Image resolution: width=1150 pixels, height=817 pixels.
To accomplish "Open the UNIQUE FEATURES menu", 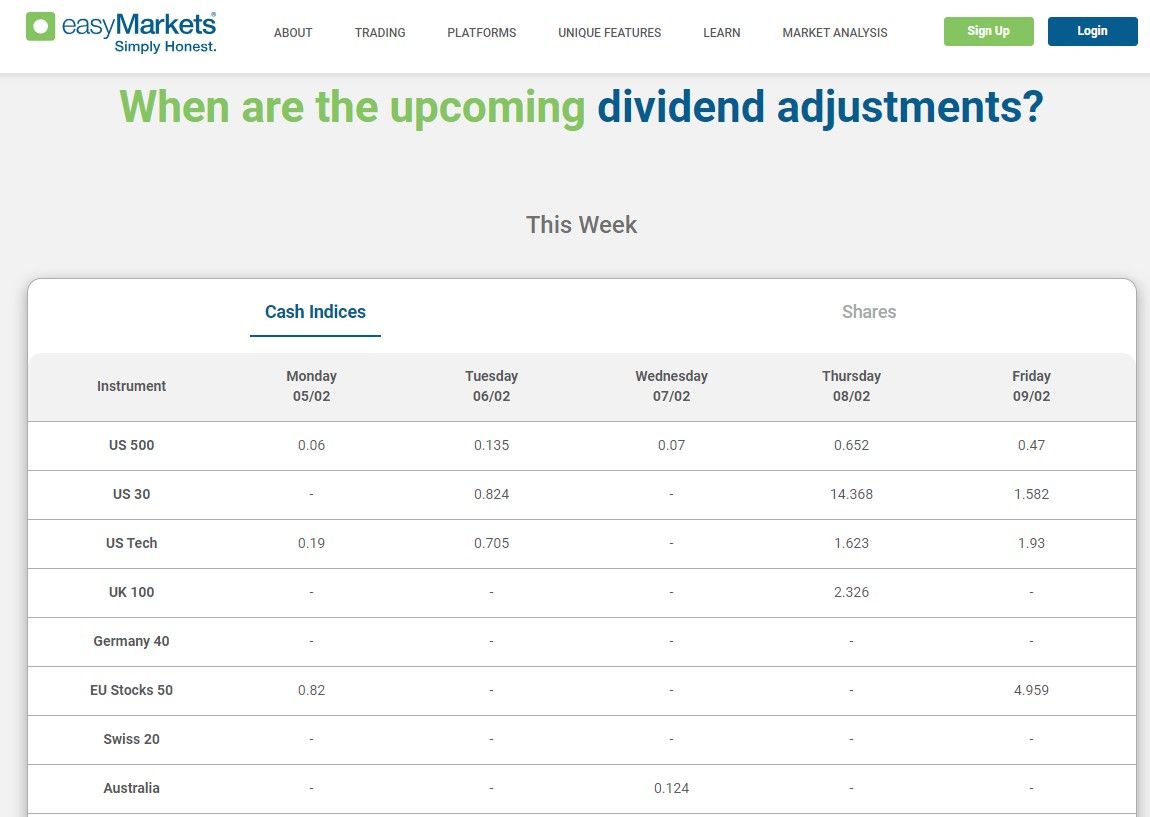I will pyautogui.click(x=609, y=33).
